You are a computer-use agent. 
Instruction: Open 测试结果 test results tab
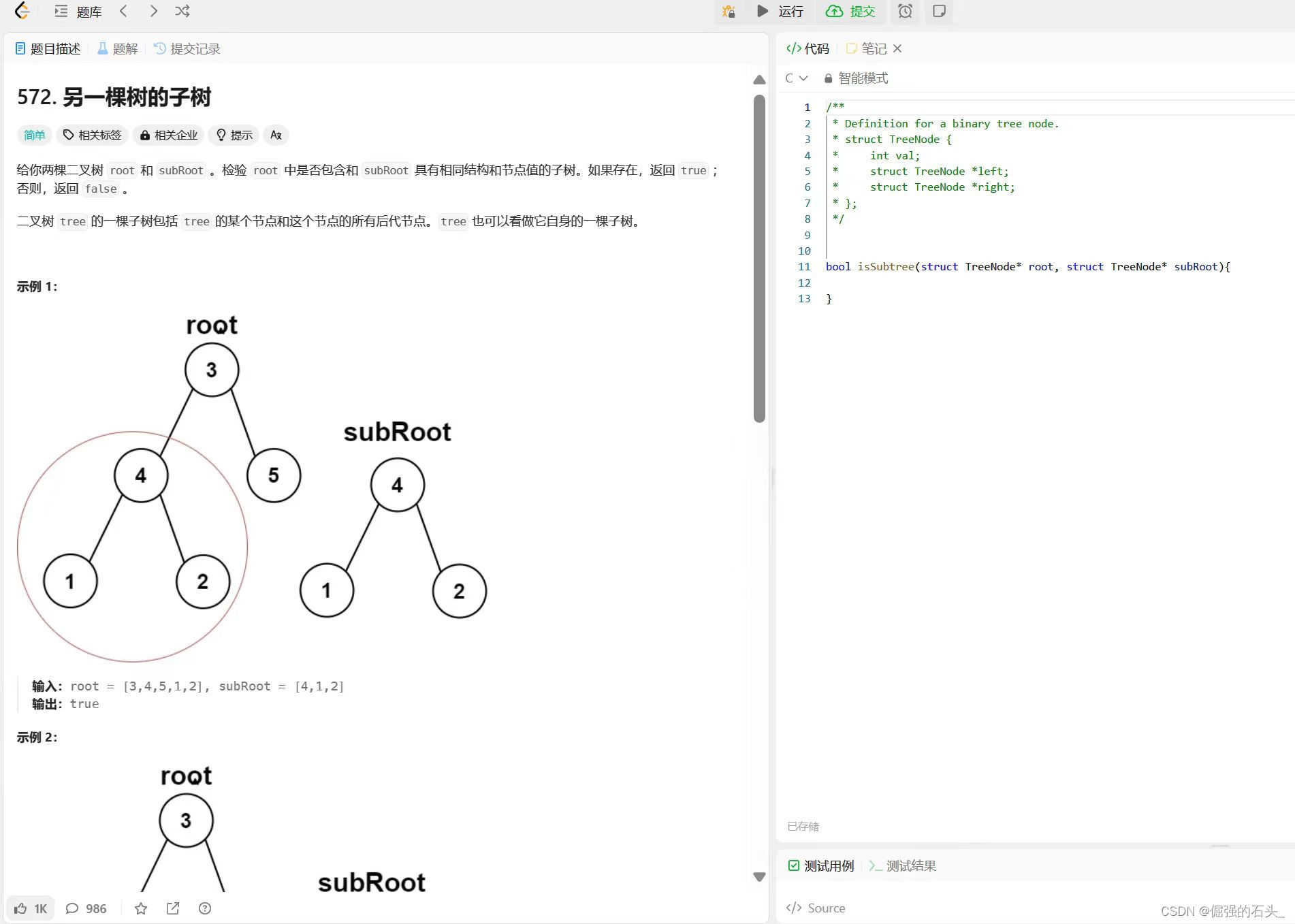coord(903,865)
